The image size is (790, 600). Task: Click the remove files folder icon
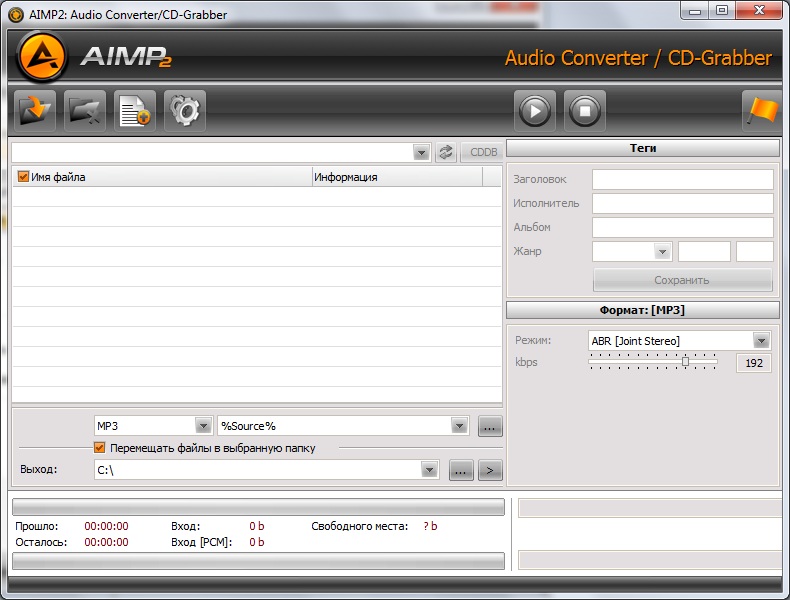[x=85, y=111]
